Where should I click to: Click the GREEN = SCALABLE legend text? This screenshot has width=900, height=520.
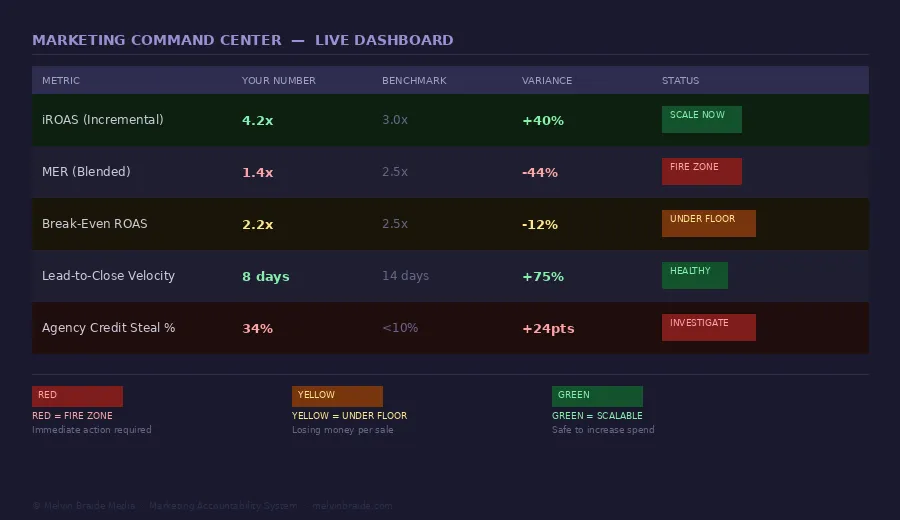597,416
